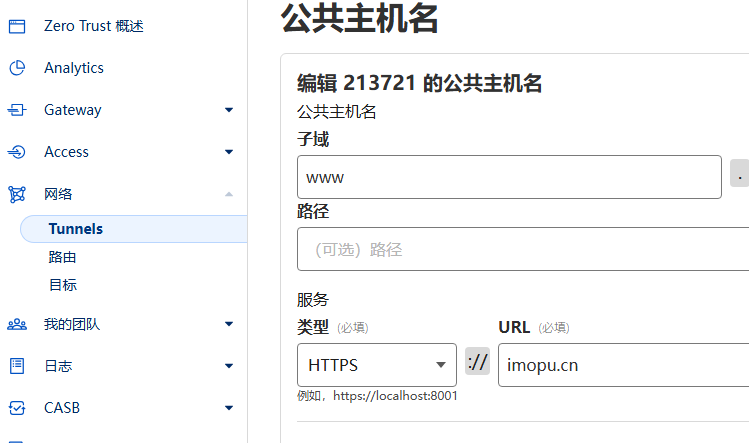Image resolution: width=749 pixels, height=443 pixels.
Task: Expand the Access menu arrow
Action: (229, 152)
